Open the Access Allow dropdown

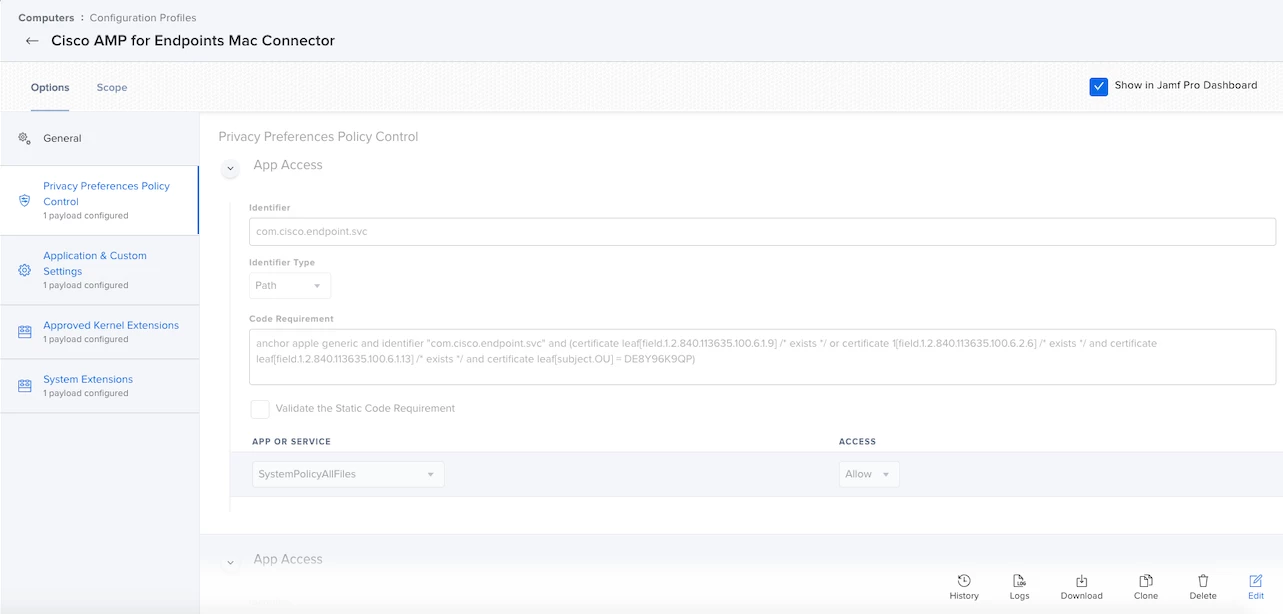[869, 474]
